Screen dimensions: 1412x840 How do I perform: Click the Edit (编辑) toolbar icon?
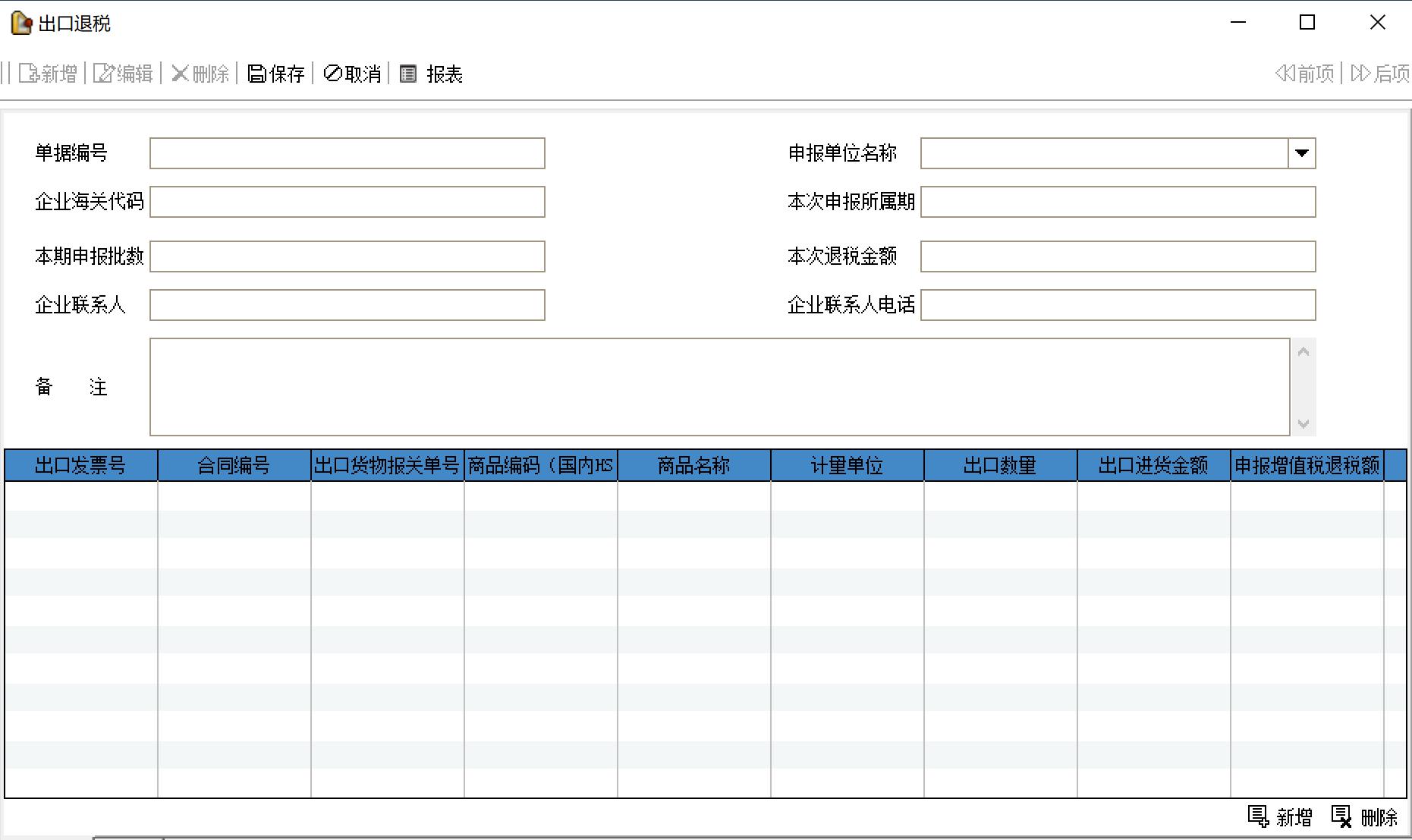(103, 74)
